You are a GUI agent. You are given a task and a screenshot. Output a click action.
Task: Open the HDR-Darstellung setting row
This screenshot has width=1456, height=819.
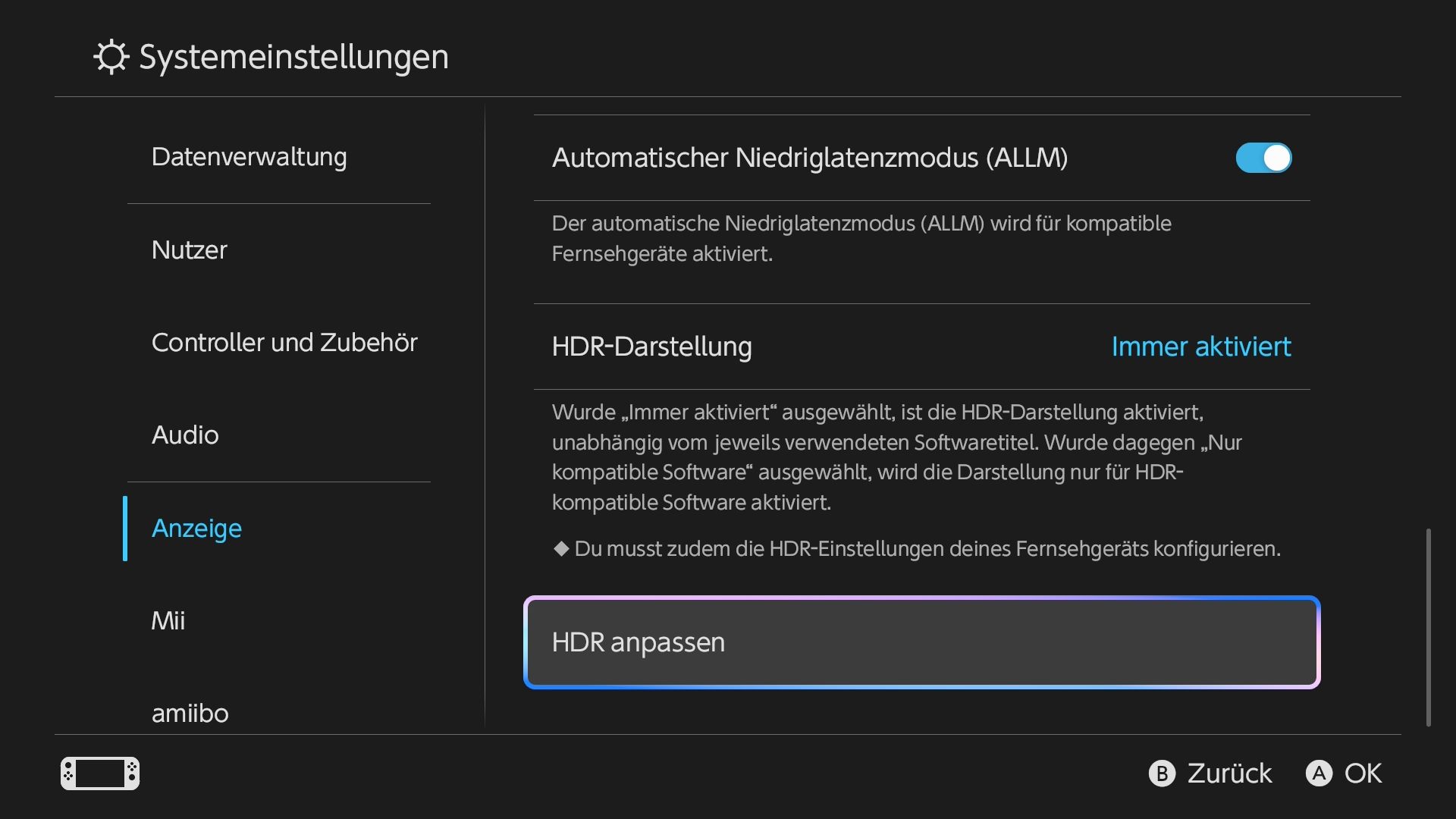point(922,347)
